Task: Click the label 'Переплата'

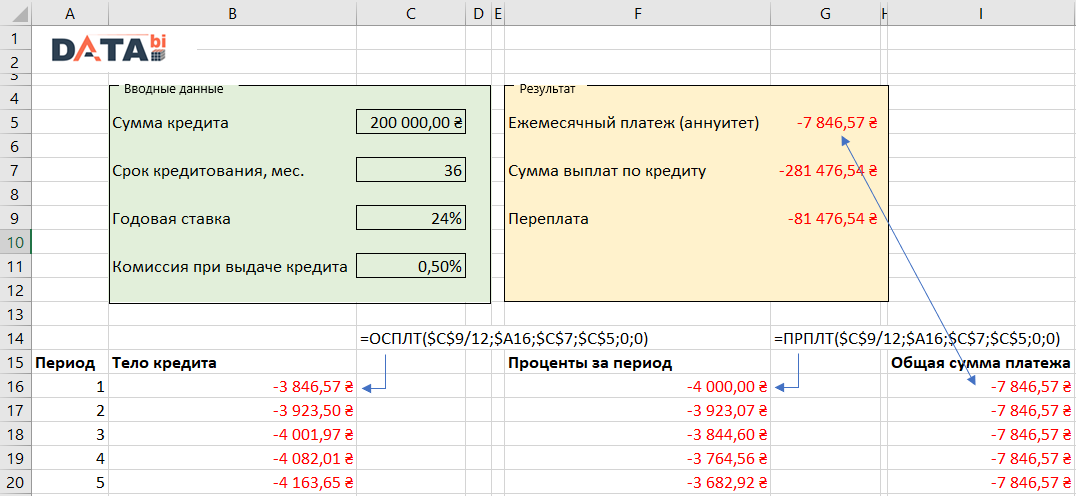Action: [548, 220]
